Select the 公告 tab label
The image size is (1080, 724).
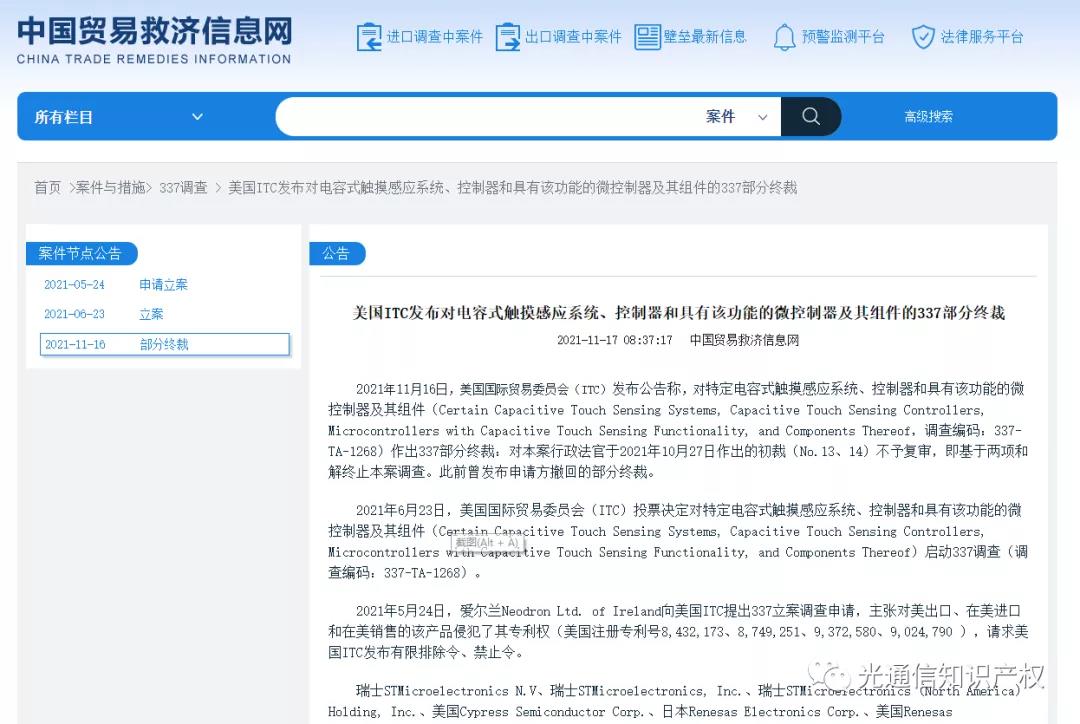pos(337,254)
